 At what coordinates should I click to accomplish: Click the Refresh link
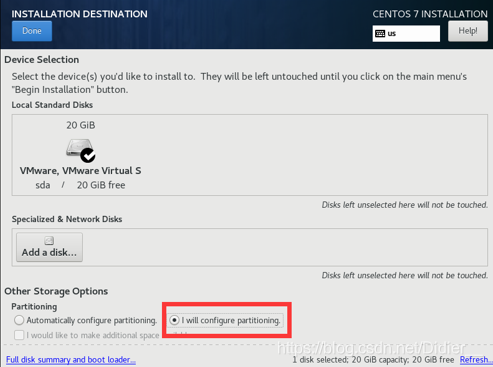coord(475,360)
